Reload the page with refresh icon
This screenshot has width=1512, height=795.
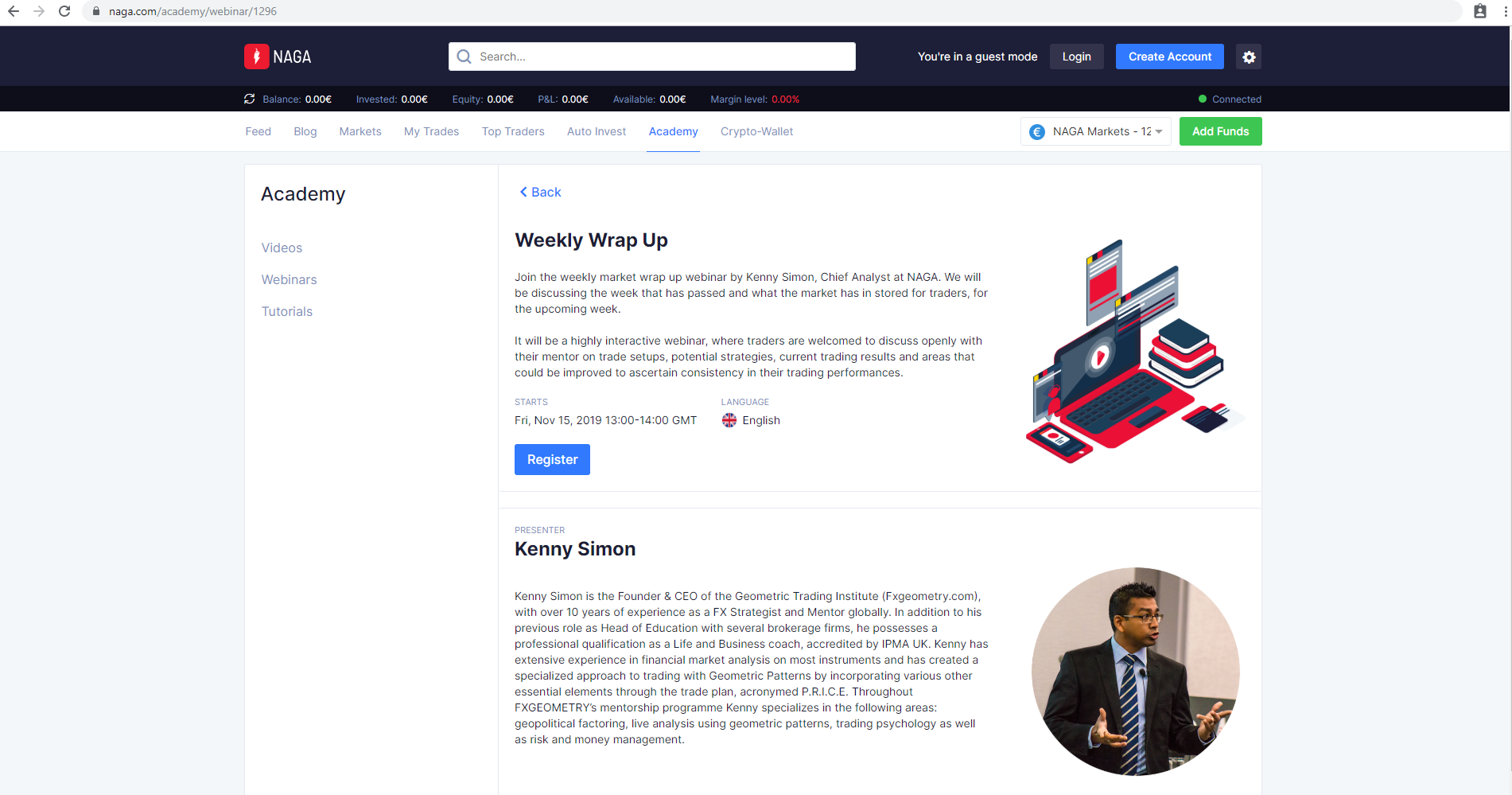point(64,11)
